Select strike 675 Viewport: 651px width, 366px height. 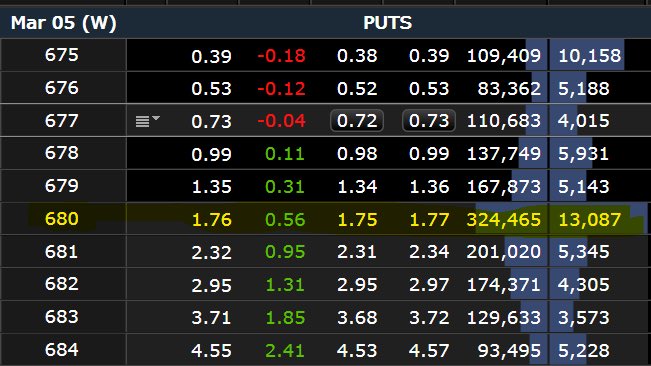(62, 55)
